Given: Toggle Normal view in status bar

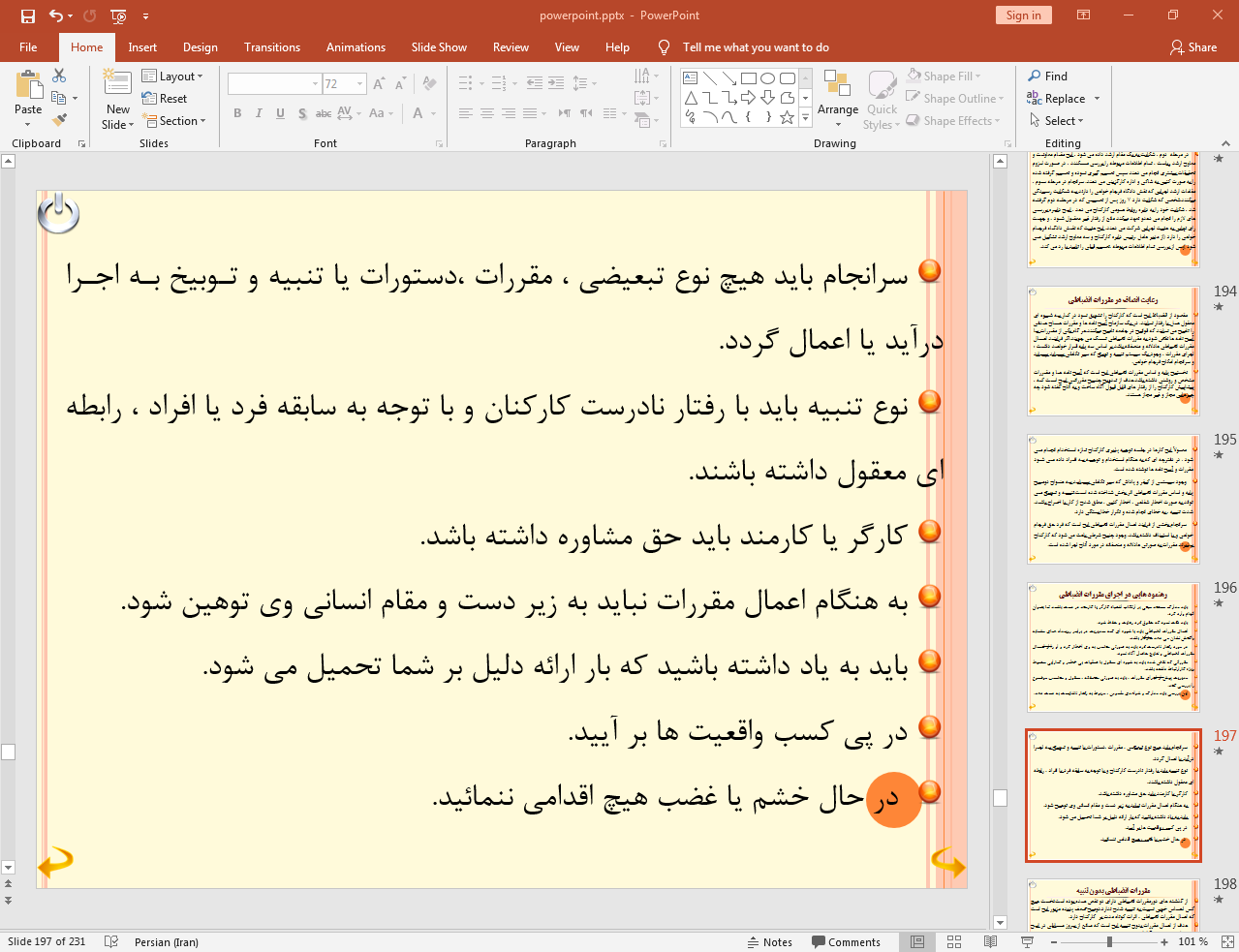Looking at the screenshot, I should [x=917, y=941].
